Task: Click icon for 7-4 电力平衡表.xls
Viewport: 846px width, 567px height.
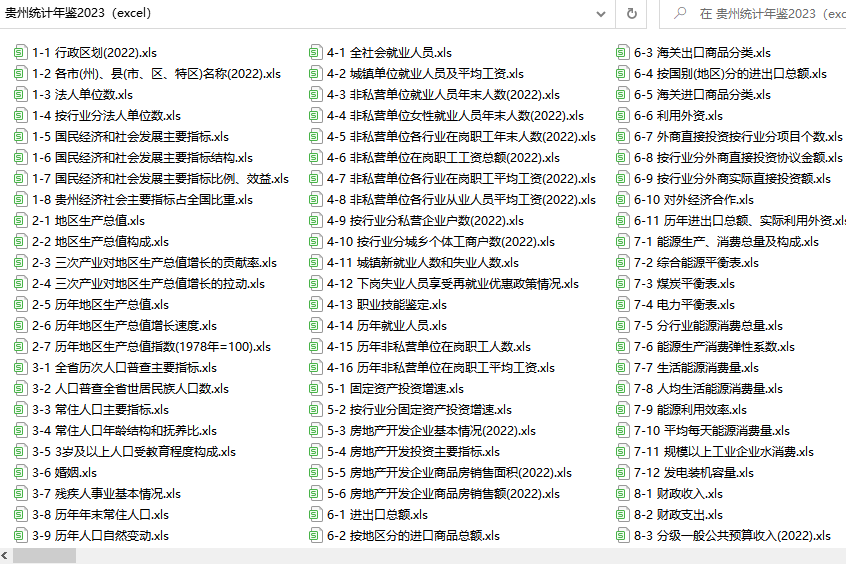Action: tap(622, 305)
